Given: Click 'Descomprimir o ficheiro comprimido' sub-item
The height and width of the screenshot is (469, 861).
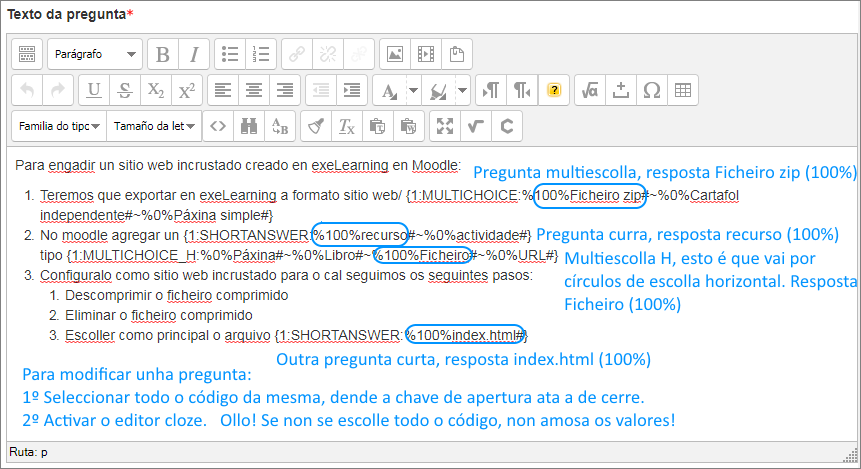Looking at the screenshot, I should pyautogui.click(x=176, y=295).
